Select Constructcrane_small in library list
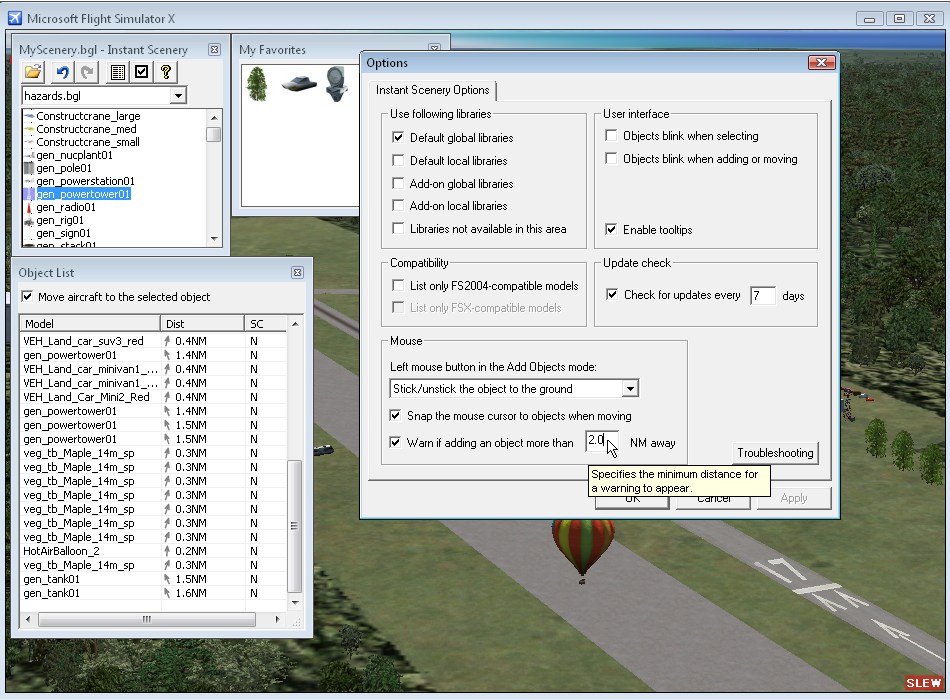The width and height of the screenshot is (950, 700). click(x=88, y=142)
